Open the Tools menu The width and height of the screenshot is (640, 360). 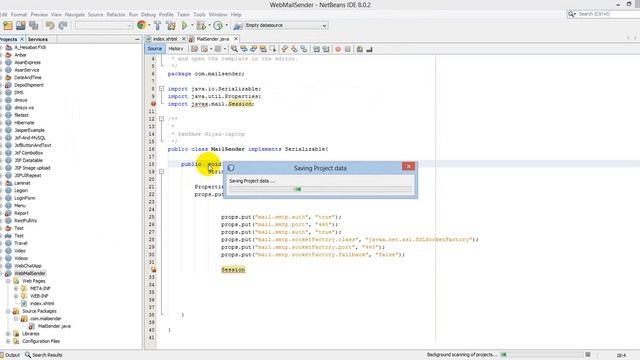tap(200, 14)
